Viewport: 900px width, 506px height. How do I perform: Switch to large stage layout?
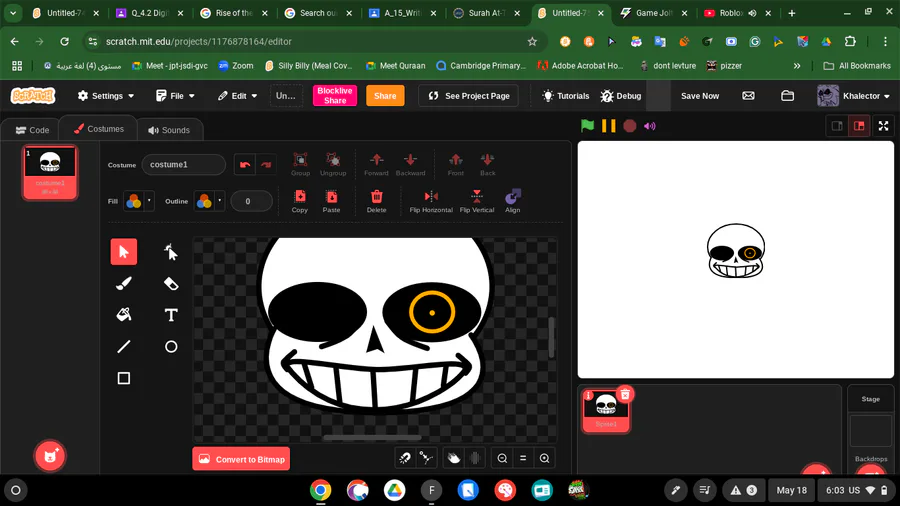pyautogui.click(x=859, y=126)
